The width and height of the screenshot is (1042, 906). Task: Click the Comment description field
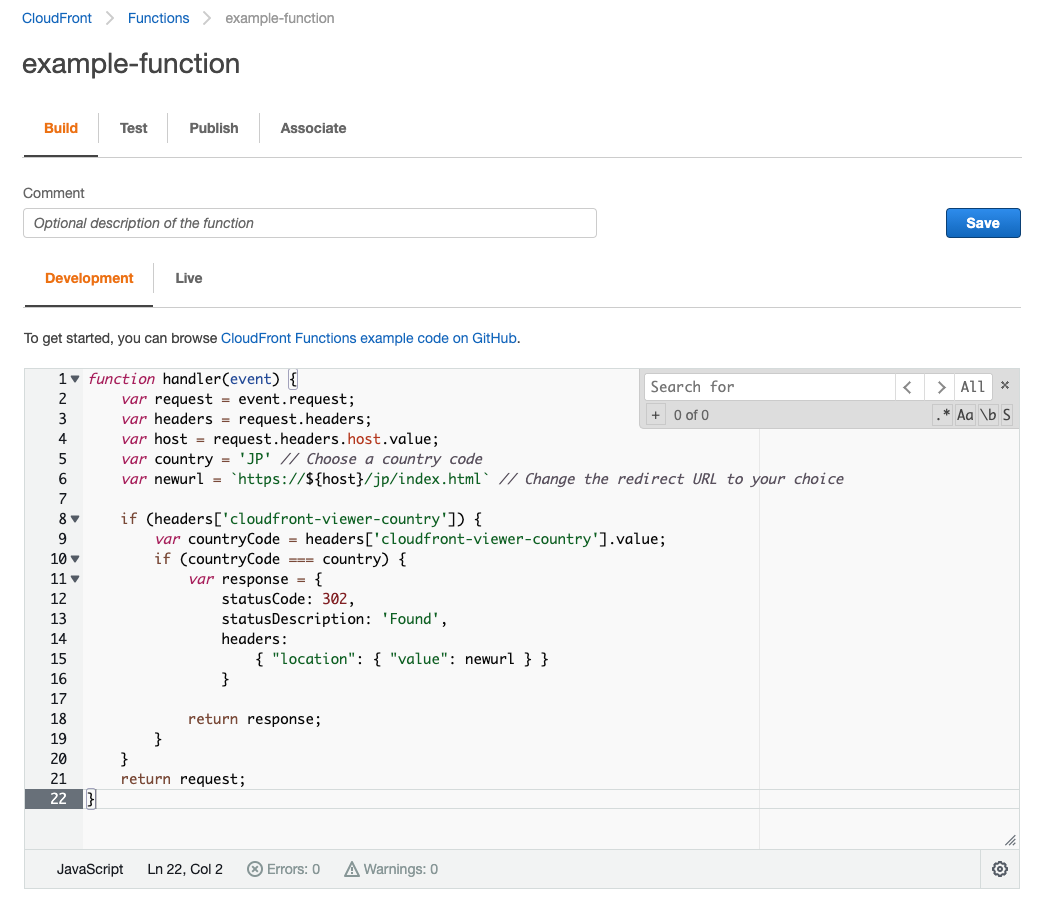coord(310,223)
